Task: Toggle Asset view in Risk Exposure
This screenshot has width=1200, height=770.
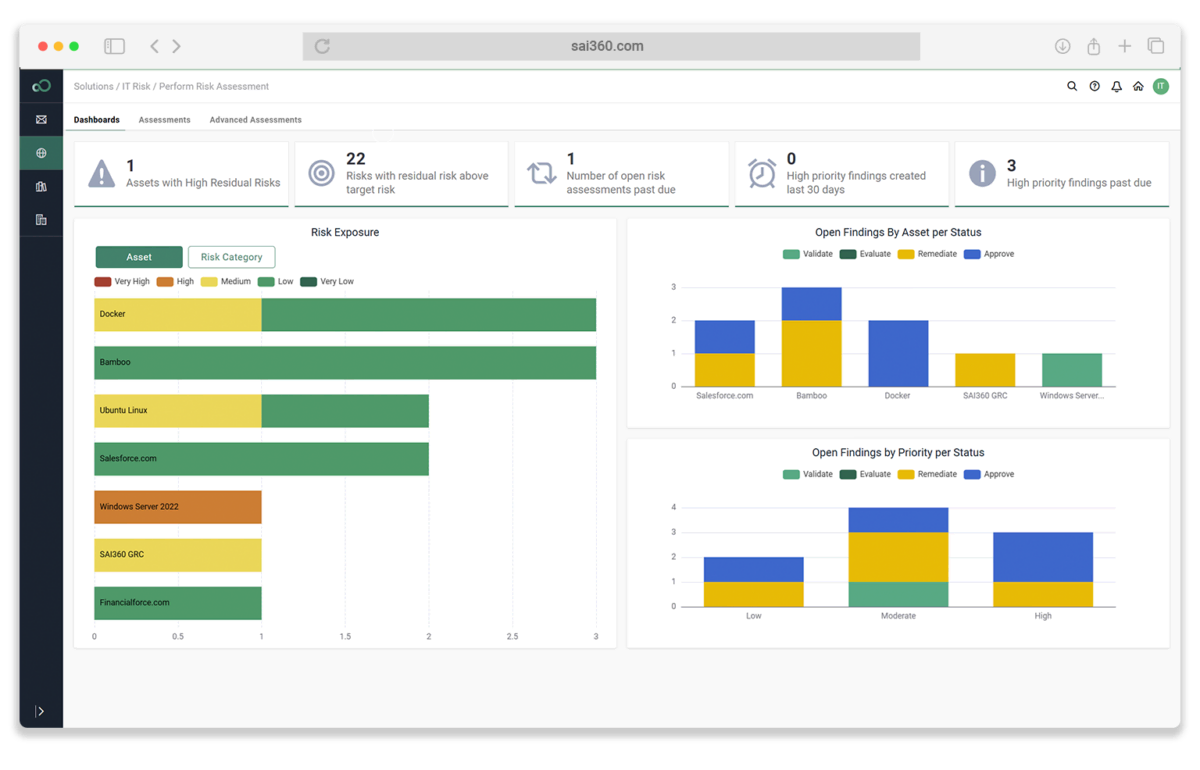Action: click(139, 257)
